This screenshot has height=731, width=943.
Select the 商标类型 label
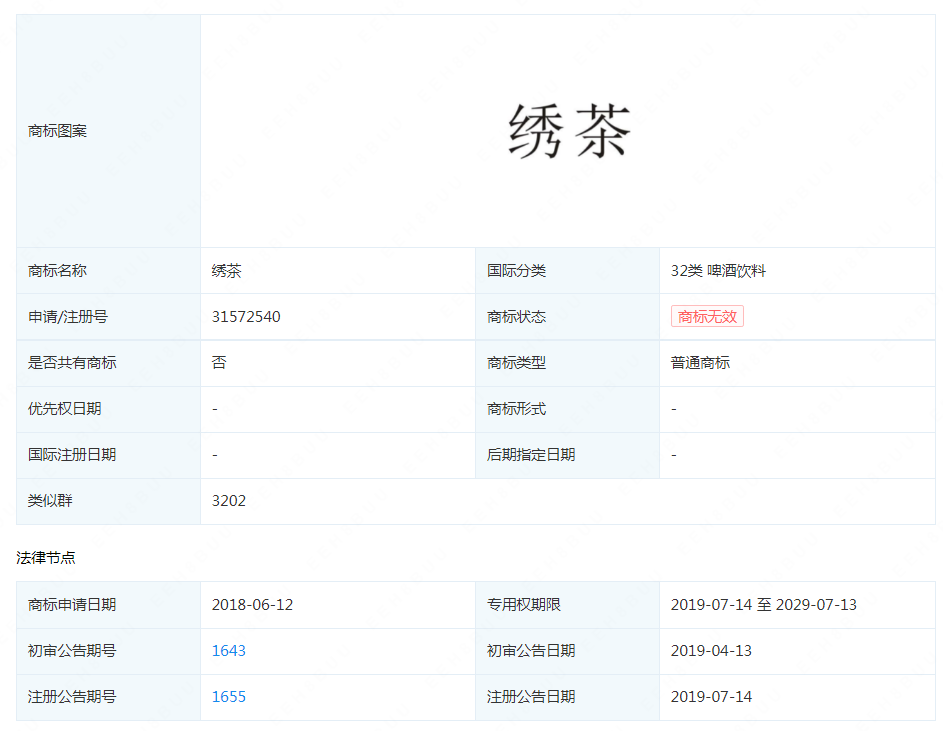(516, 363)
